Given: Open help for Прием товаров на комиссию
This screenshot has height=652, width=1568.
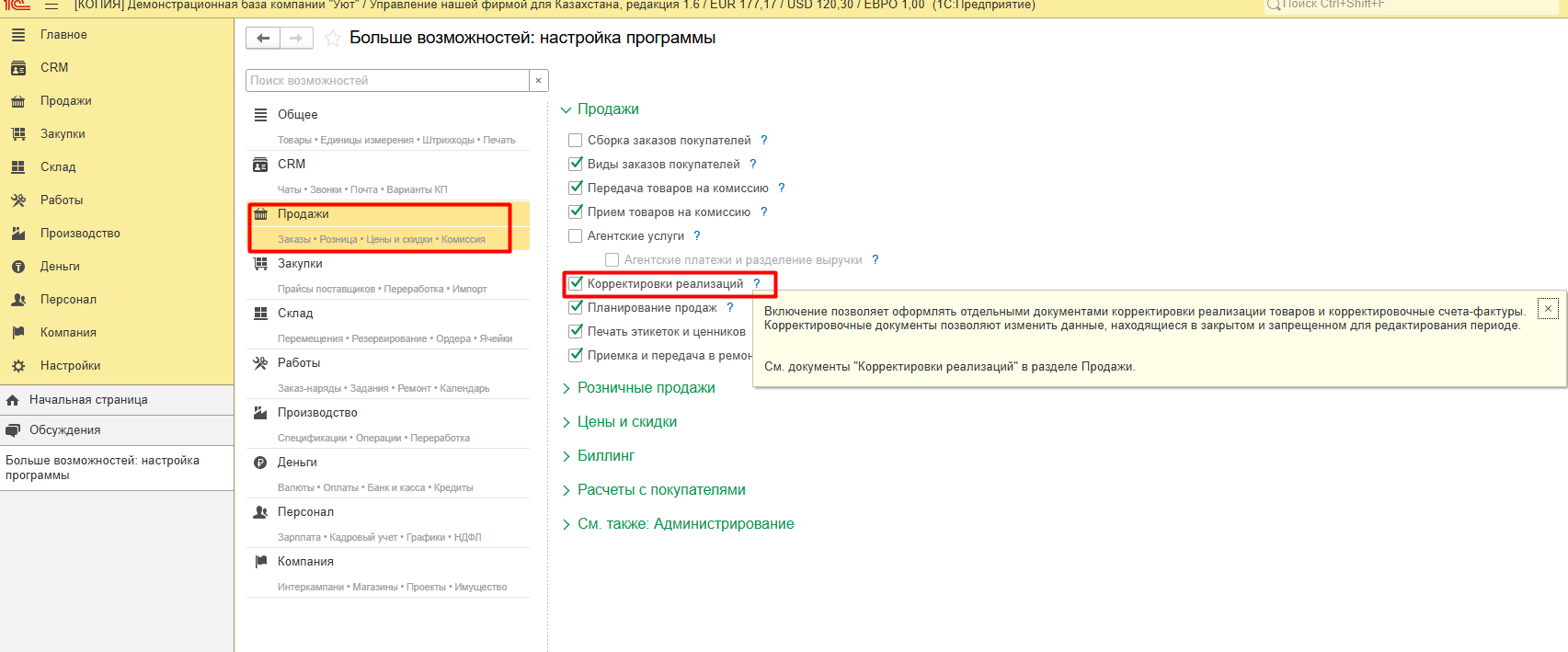Looking at the screenshot, I should tap(763, 212).
